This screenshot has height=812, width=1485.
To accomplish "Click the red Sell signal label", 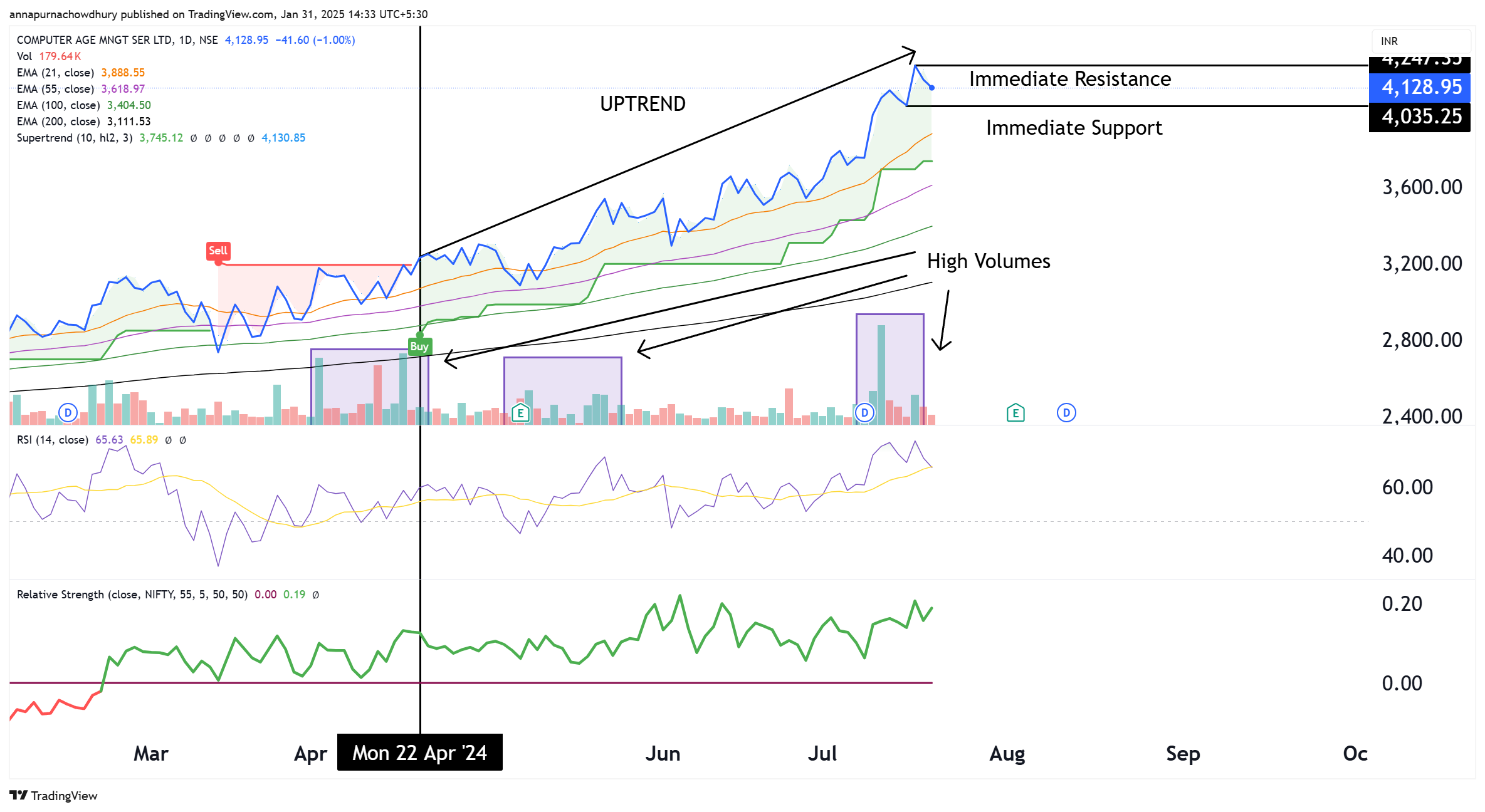I will (218, 251).
